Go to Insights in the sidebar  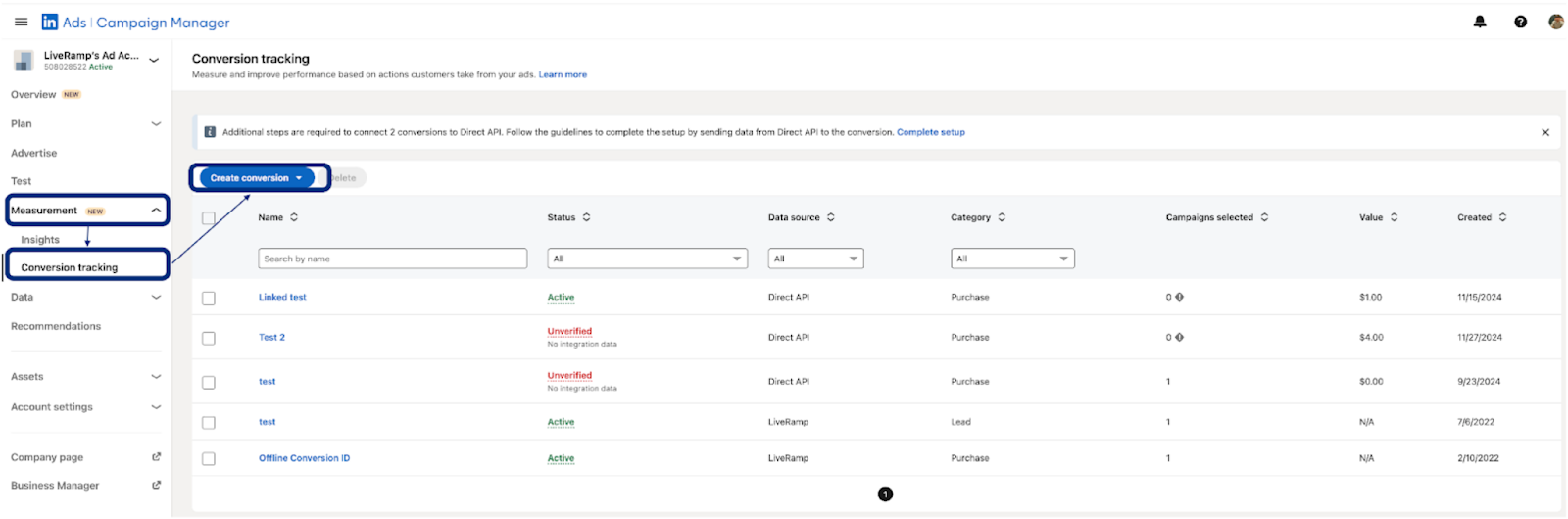[40, 240]
